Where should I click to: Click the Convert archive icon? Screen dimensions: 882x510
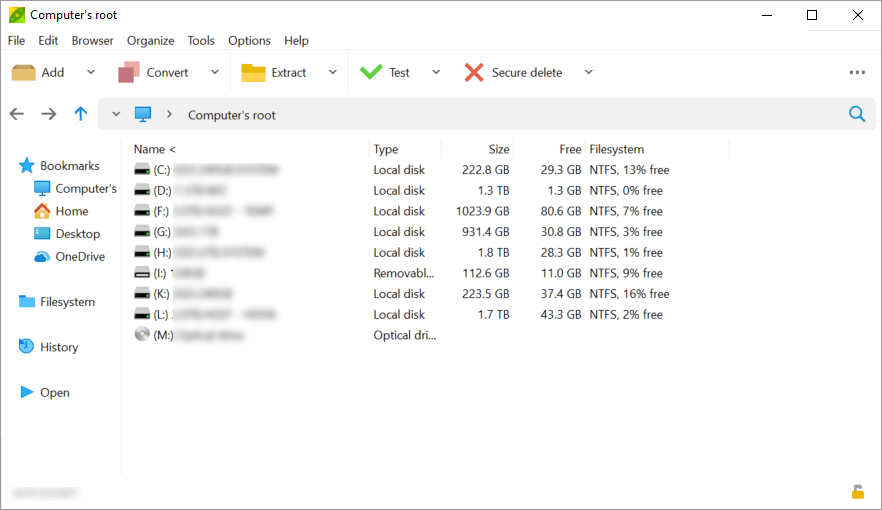click(129, 73)
